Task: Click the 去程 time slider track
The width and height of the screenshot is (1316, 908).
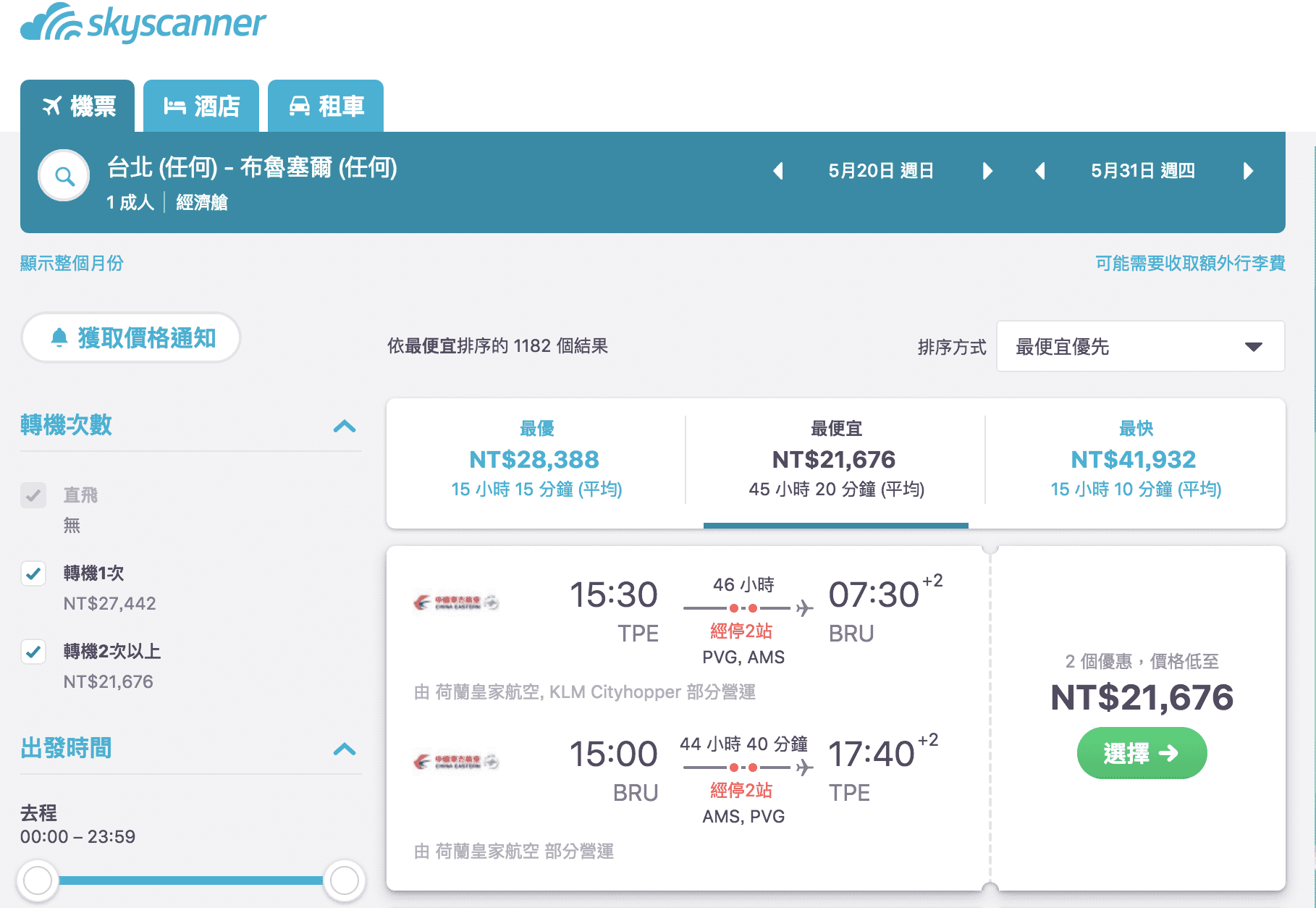Action: (x=191, y=880)
